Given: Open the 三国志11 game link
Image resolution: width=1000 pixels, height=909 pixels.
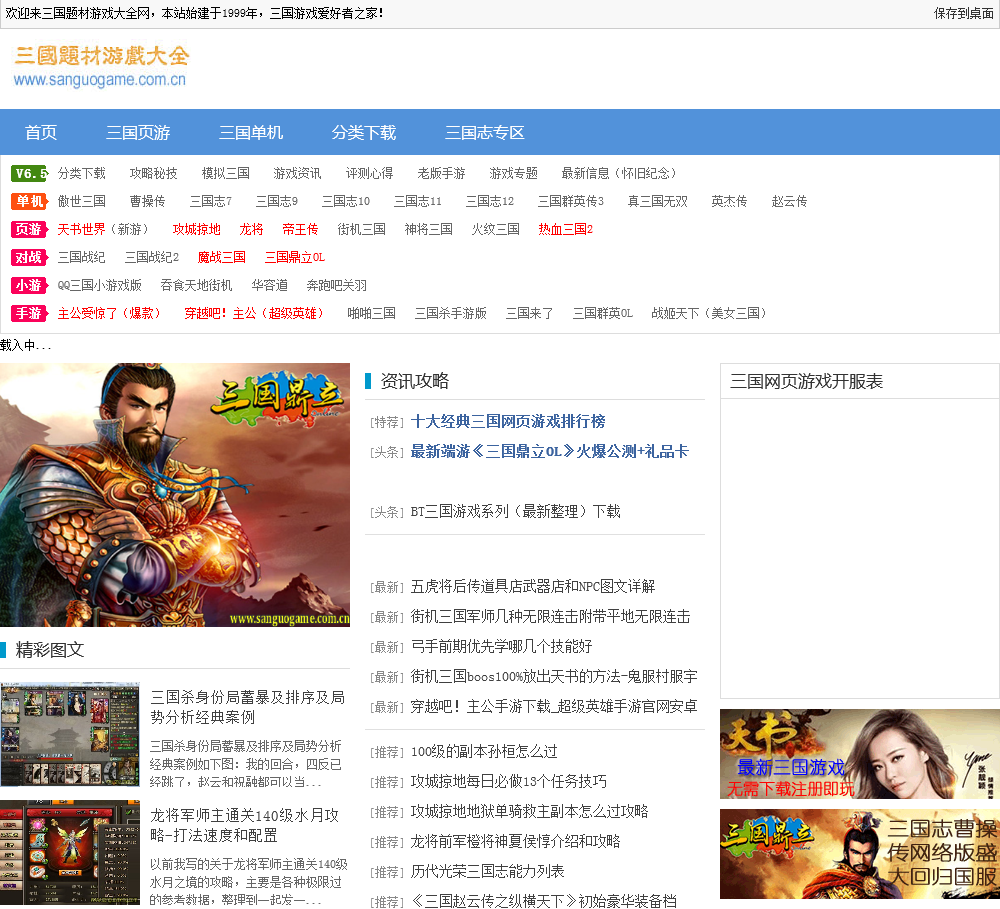Looking at the screenshot, I should 418,202.
